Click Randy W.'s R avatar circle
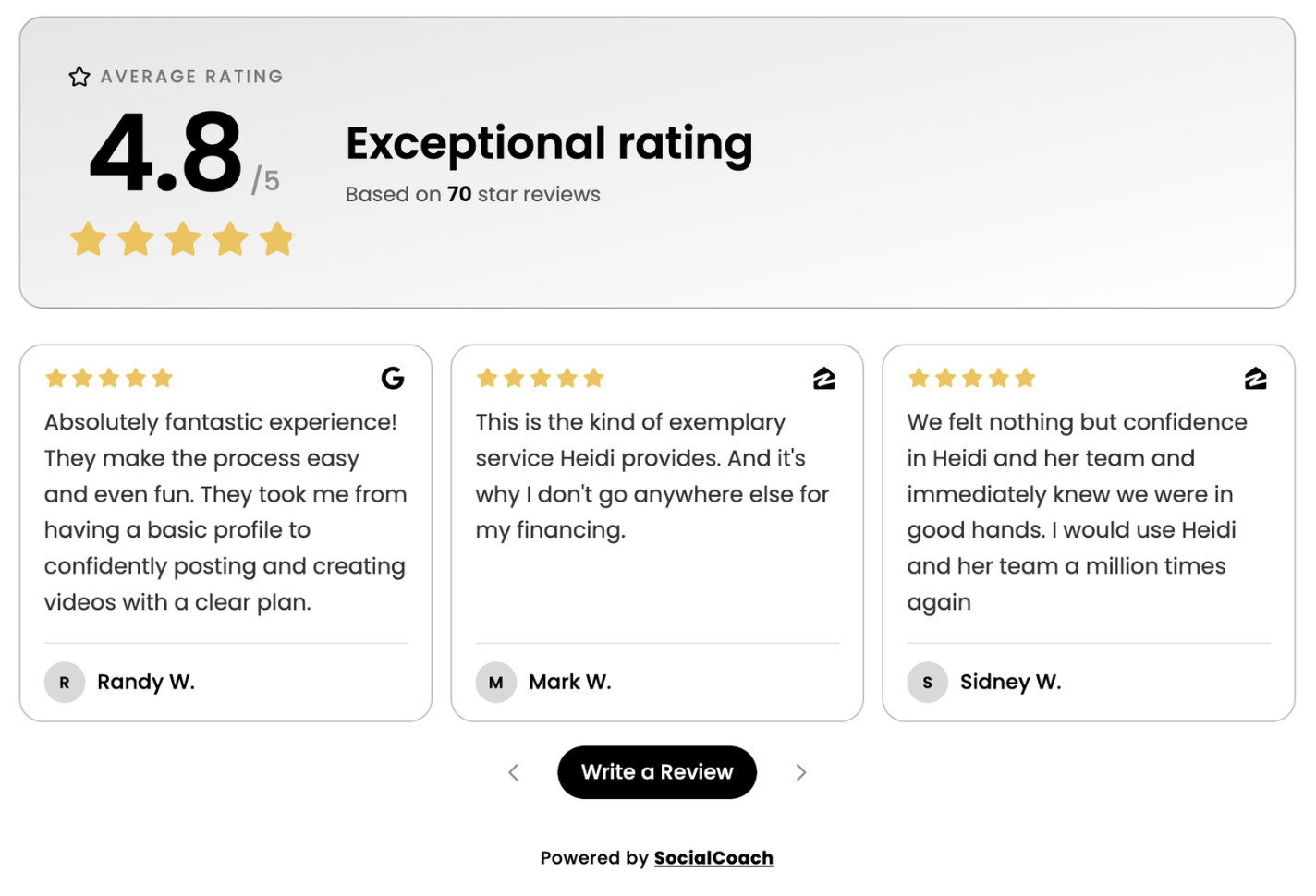This screenshot has width=1316, height=896. pos(65,683)
